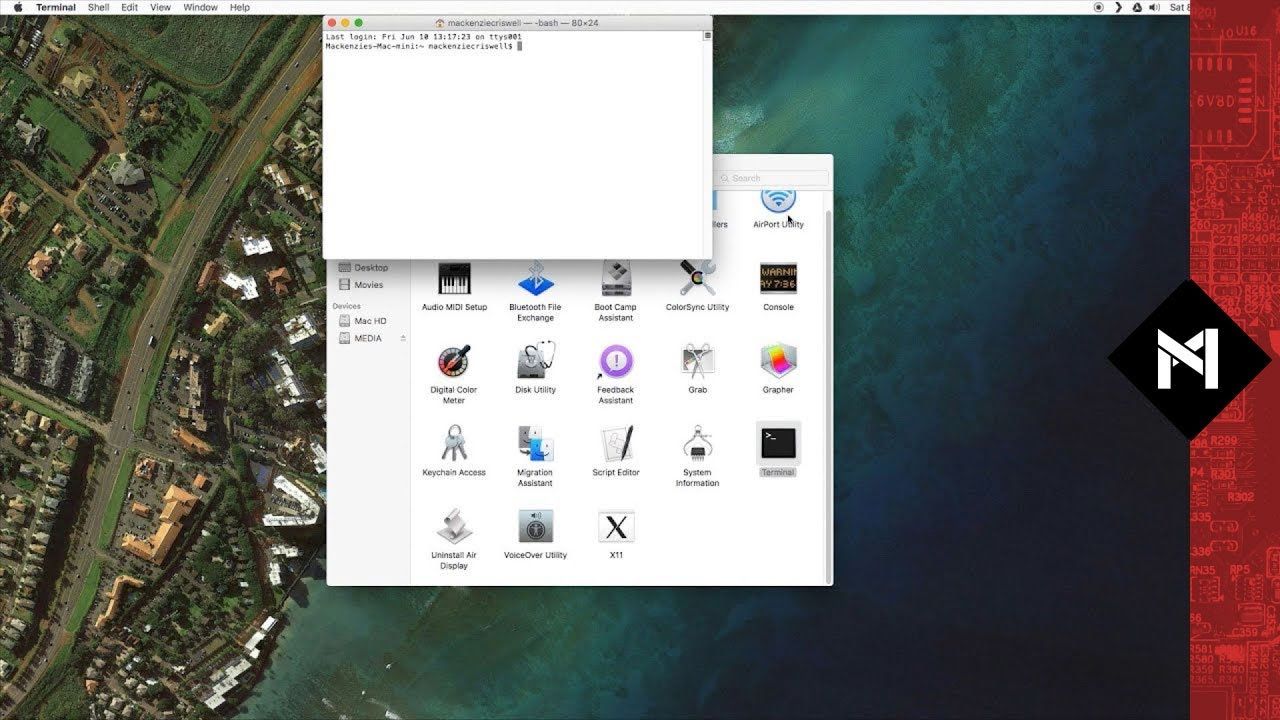This screenshot has height=720, width=1280.
Task: Open ColorSync Utility
Action: pyautogui.click(x=697, y=280)
